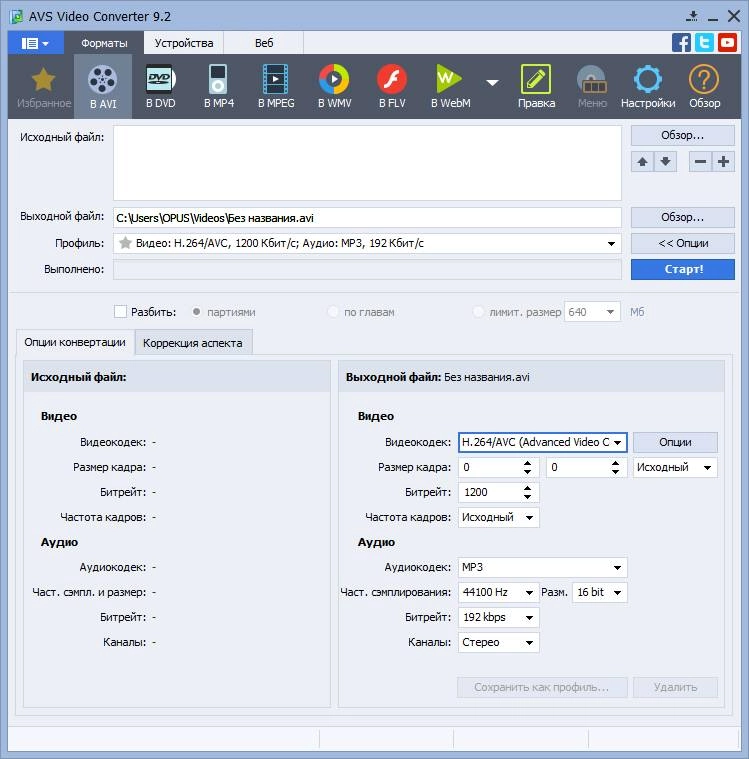The width and height of the screenshot is (749, 759).
Task: Open the disc Меню tool
Action: pos(592,86)
